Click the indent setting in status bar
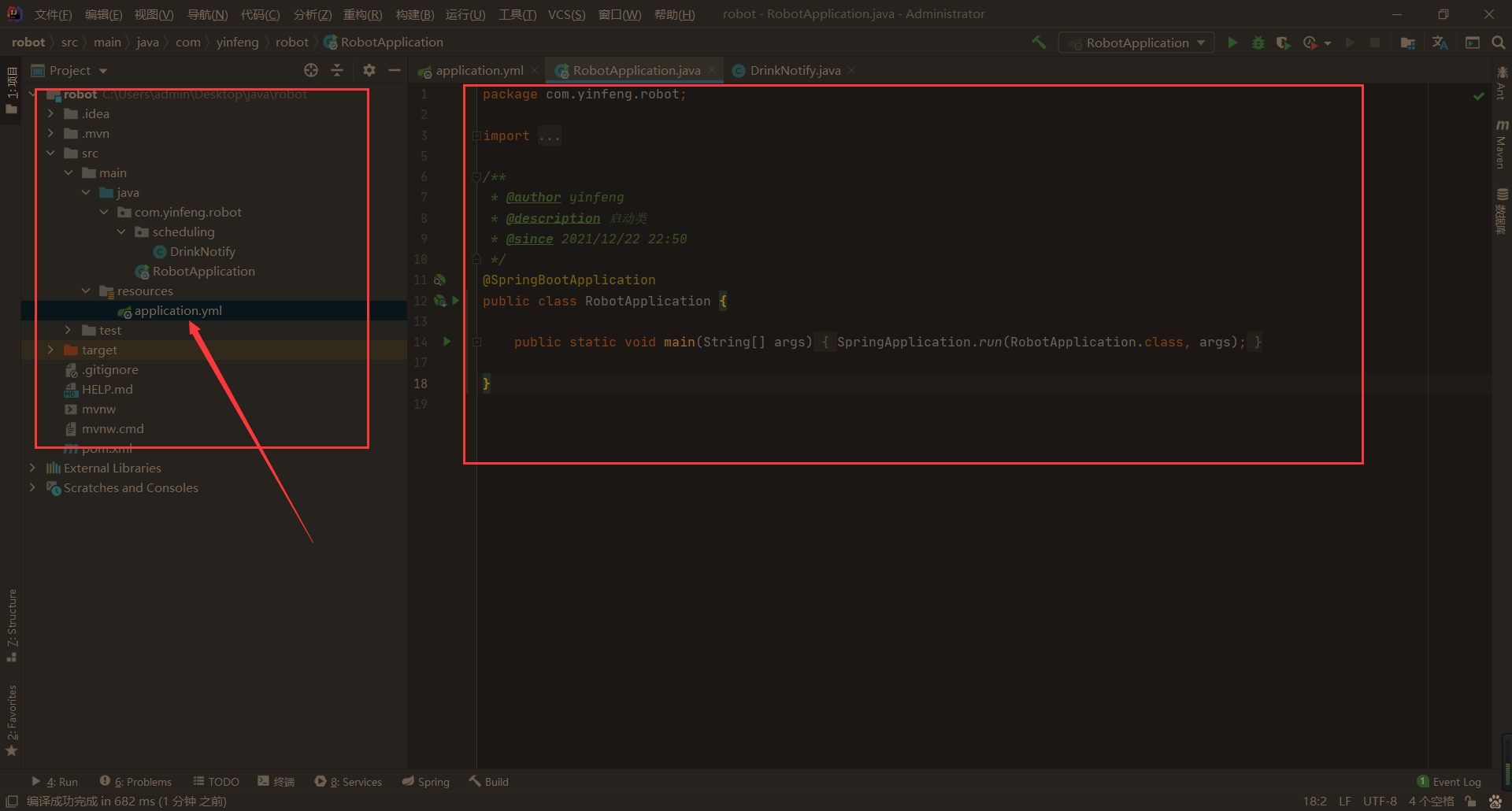The width and height of the screenshot is (1512, 811). [x=1431, y=801]
